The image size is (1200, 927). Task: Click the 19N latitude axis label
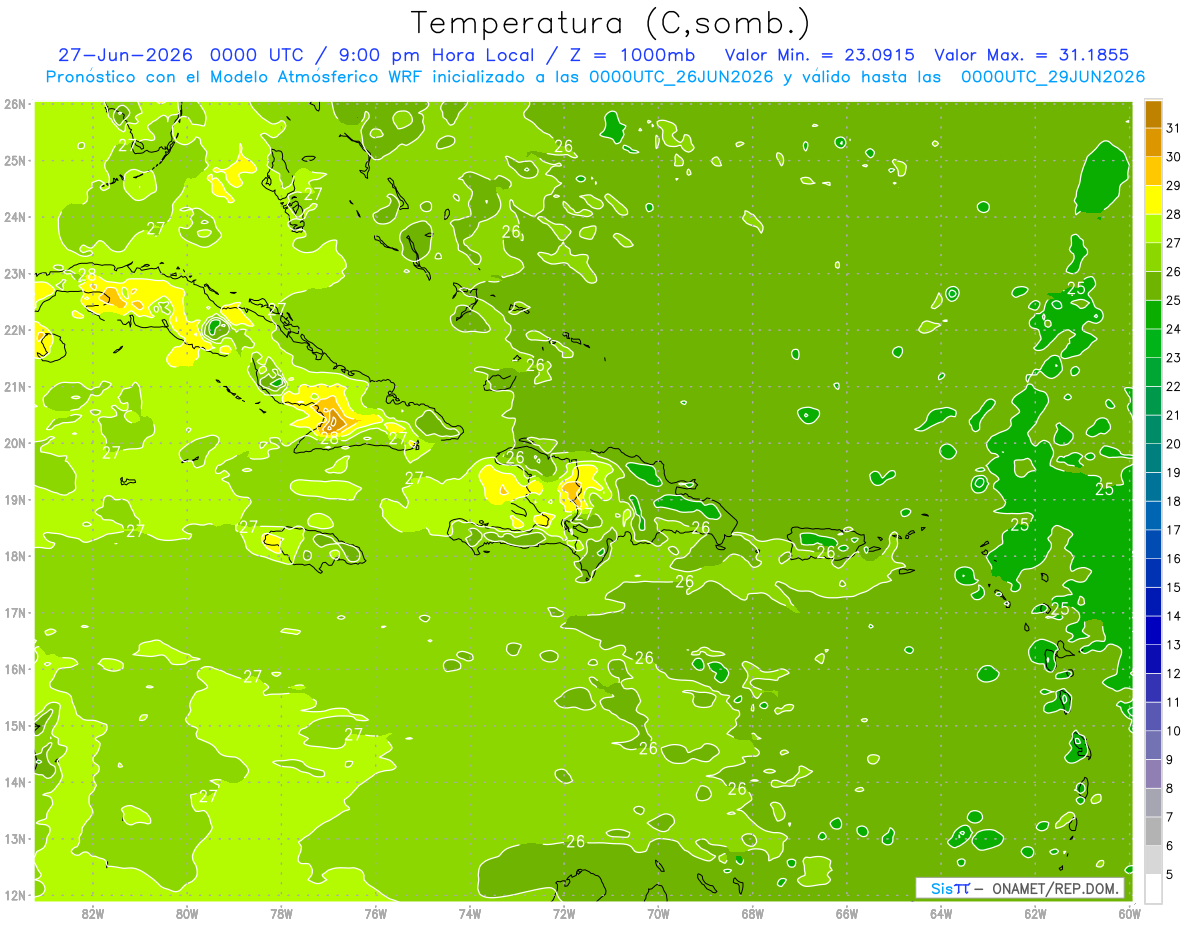tap(14, 499)
